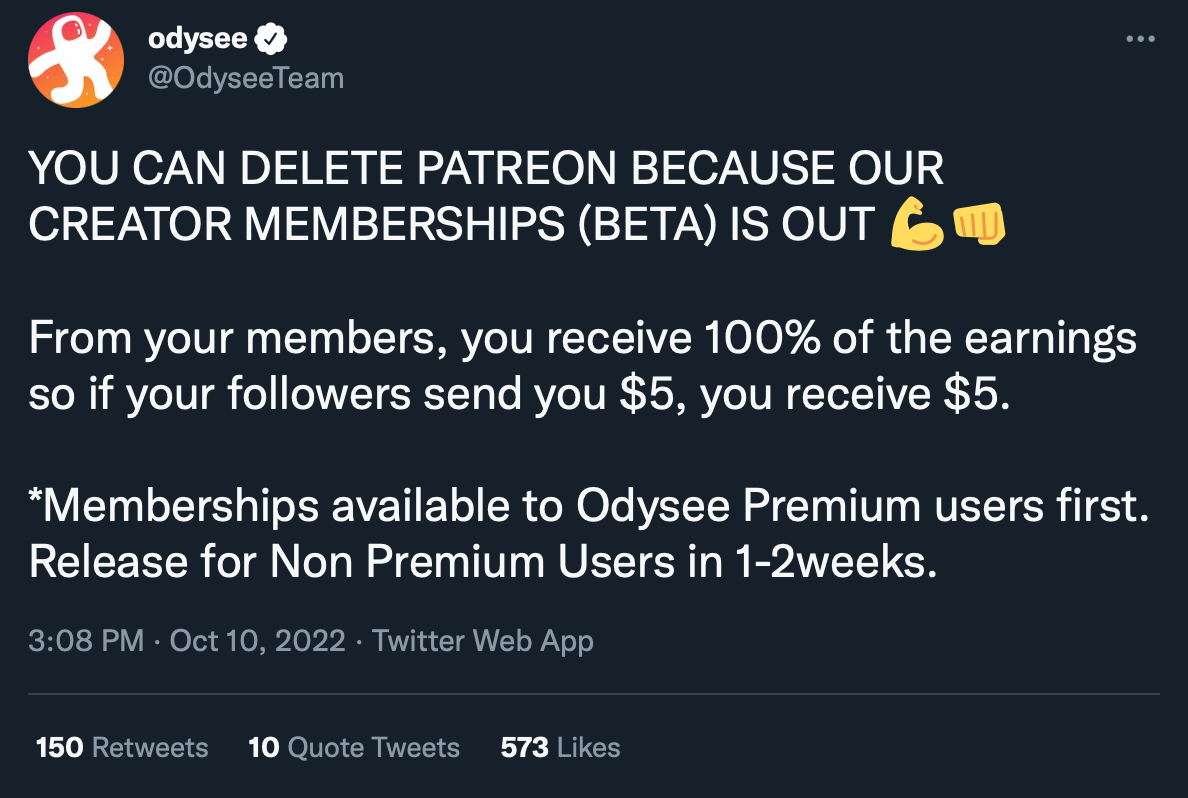Click the oncoming fist emoji
The height and width of the screenshot is (798, 1188).
click(x=979, y=224)
